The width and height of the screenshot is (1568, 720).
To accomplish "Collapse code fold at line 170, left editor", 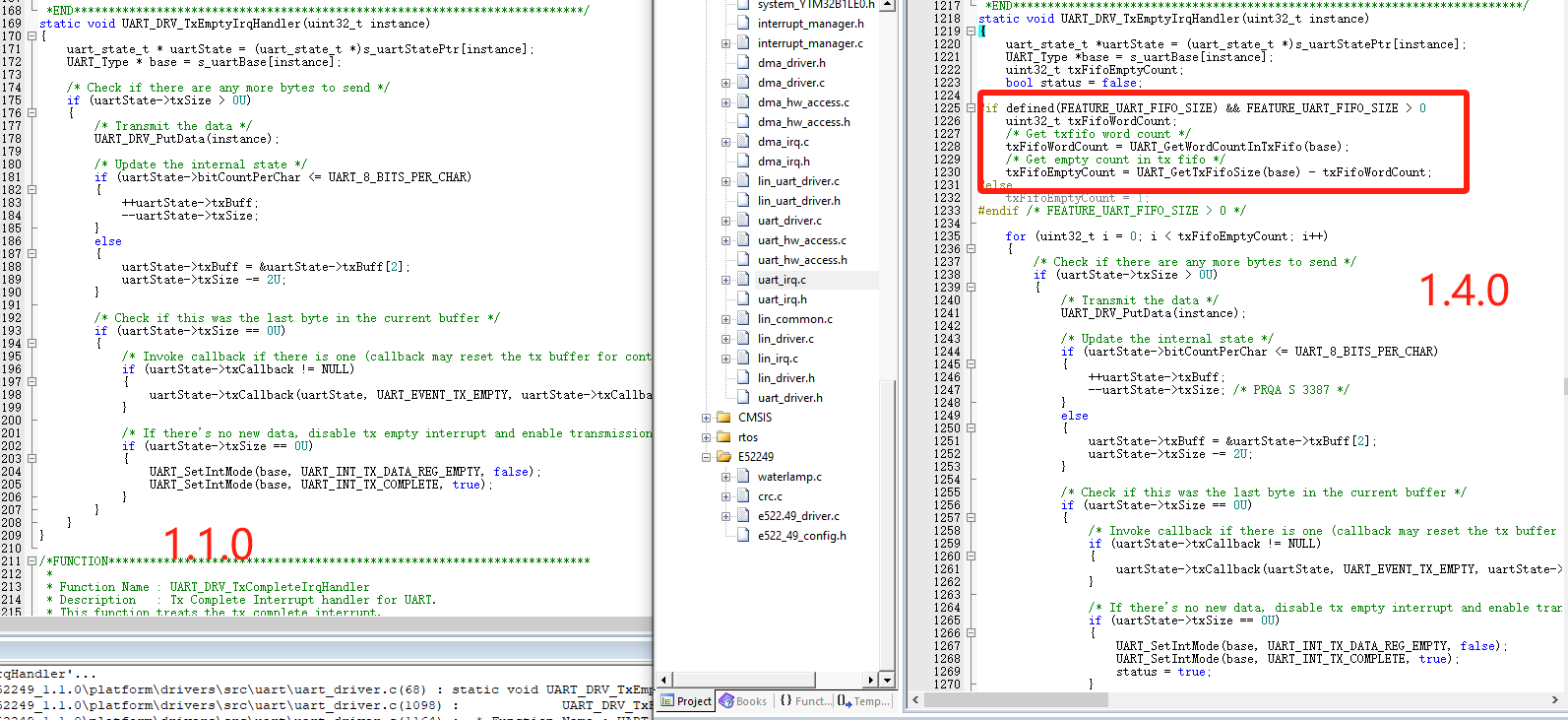I will (31, 36).
